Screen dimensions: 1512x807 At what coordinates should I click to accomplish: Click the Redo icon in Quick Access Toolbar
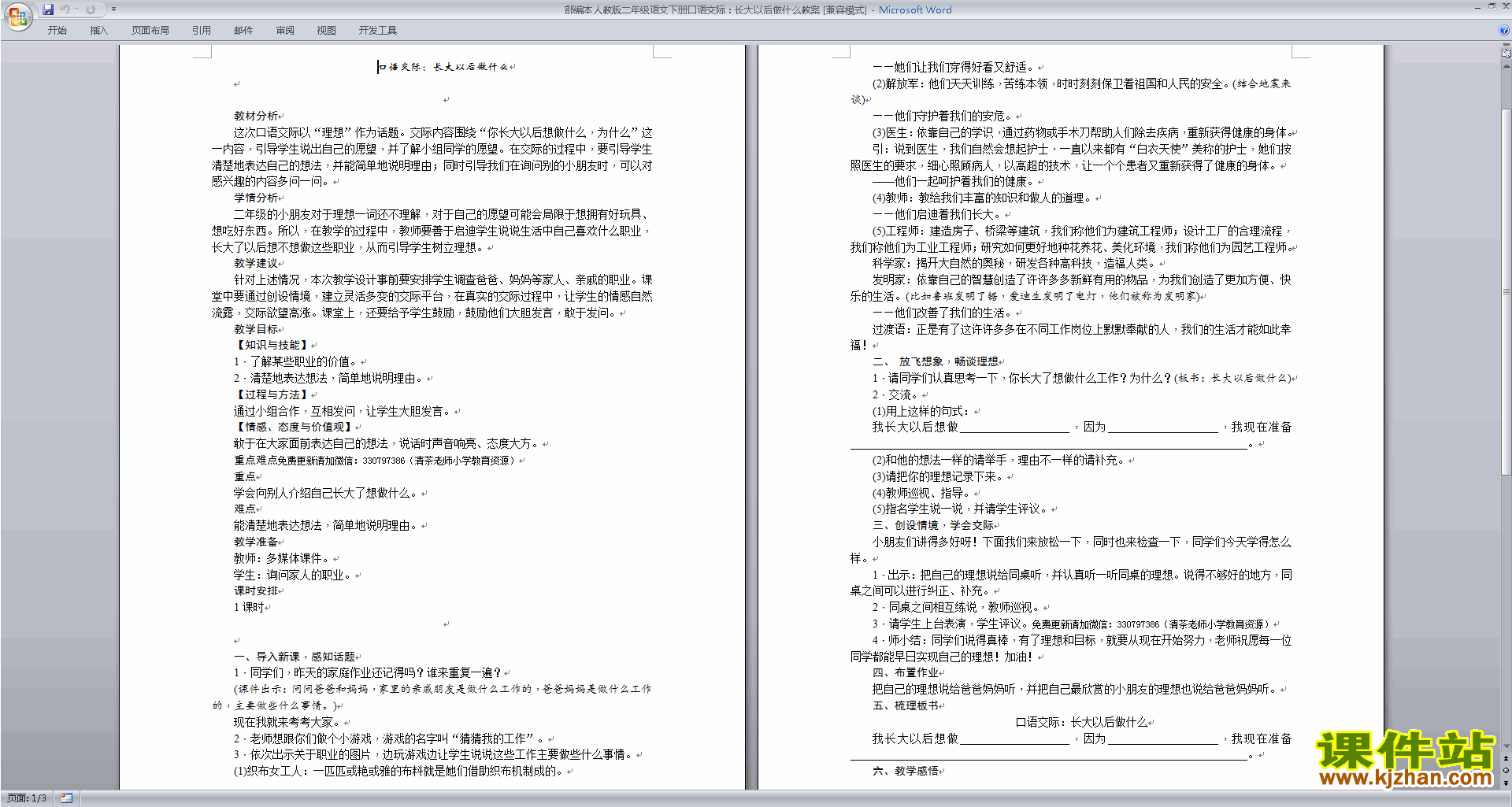91,9
